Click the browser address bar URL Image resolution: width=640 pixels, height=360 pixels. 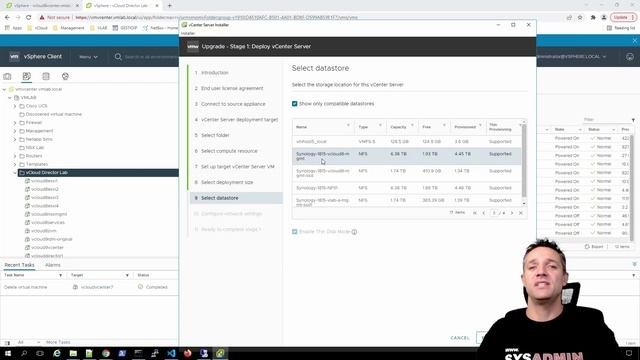point(216,18)
